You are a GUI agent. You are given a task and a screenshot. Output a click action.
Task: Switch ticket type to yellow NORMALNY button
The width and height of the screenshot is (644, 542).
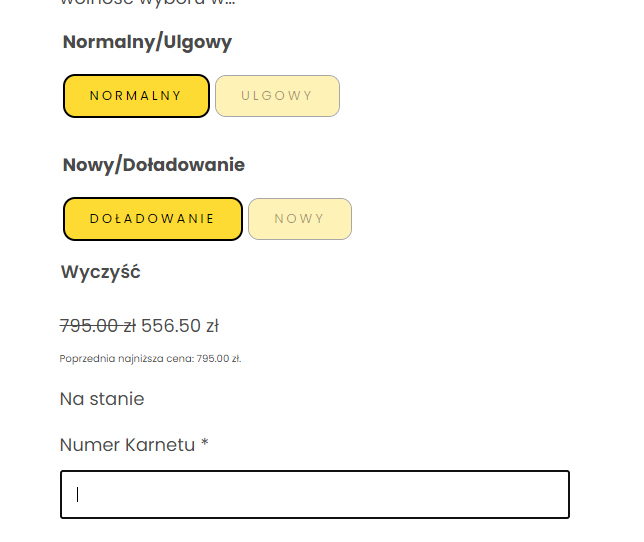(136, 96)
